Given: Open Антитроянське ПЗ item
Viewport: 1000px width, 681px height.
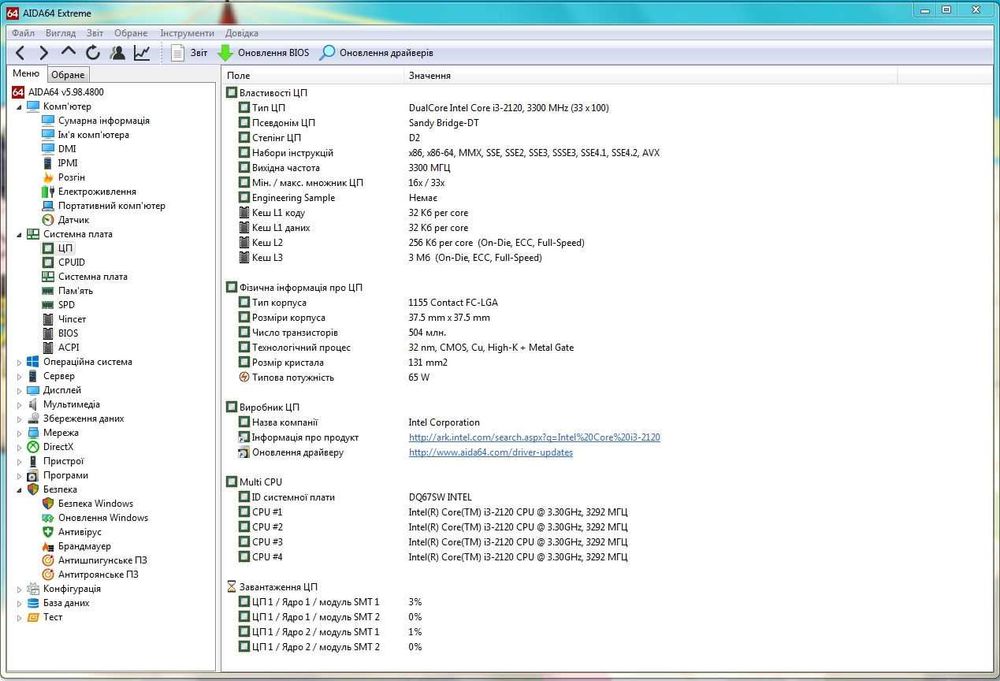Looking at the screenshot, I should click(x=98, y=575).
